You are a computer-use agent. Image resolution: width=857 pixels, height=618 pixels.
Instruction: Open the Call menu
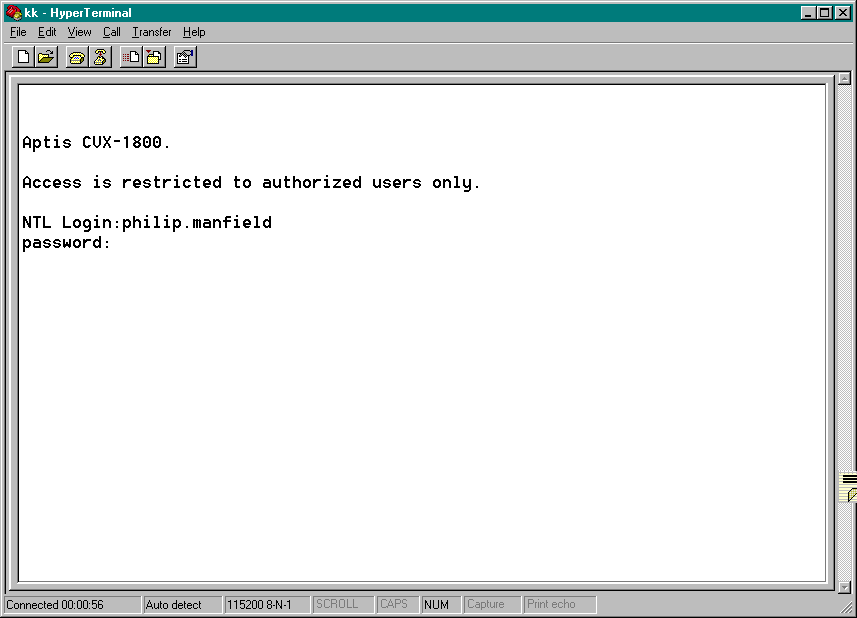111,32
